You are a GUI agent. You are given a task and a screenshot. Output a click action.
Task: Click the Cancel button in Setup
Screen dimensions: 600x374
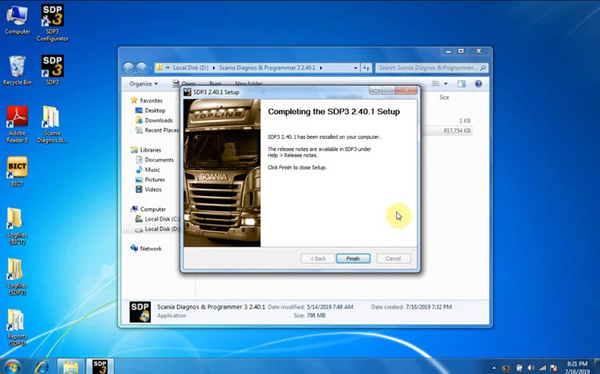(393, 258)
